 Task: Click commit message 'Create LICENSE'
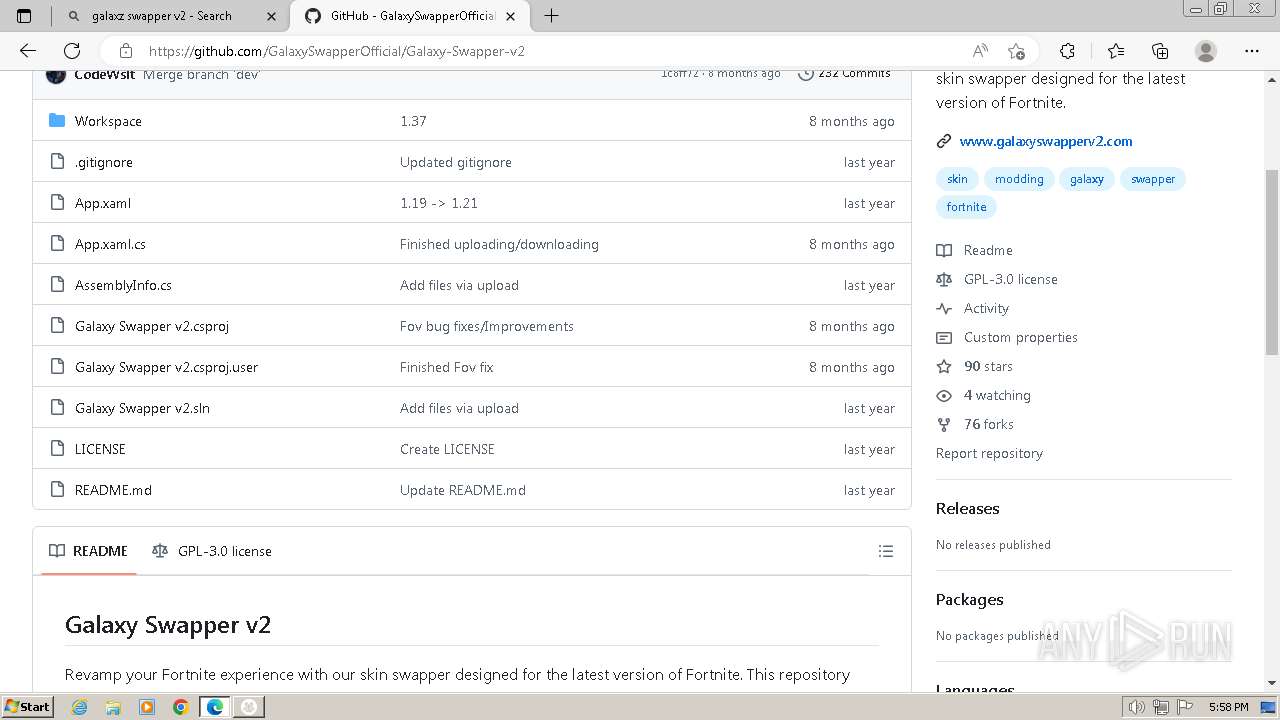click(x=447, y=449)
